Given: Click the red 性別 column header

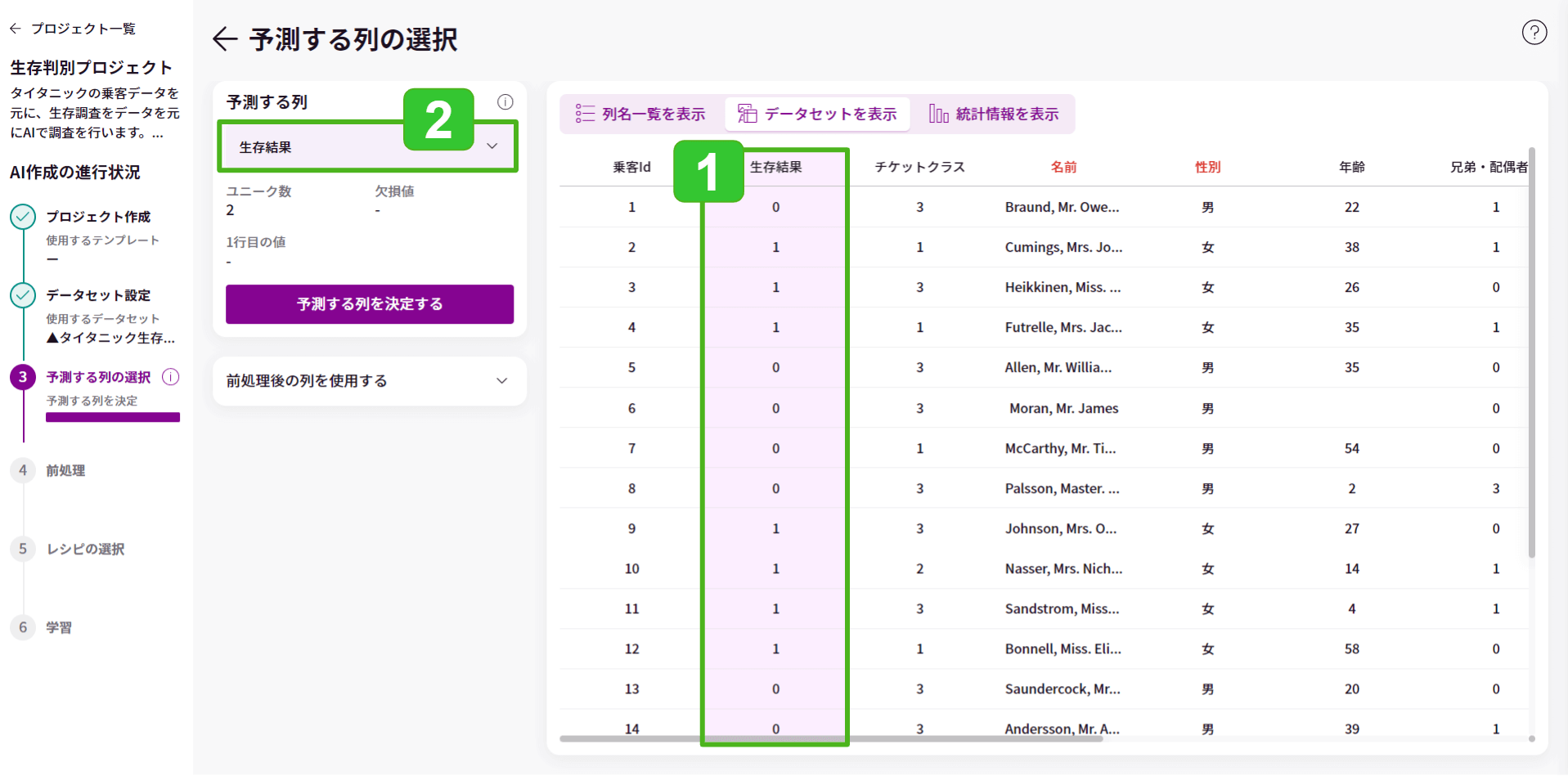Looking at the screenshot, I should [x=1207, y=167].
